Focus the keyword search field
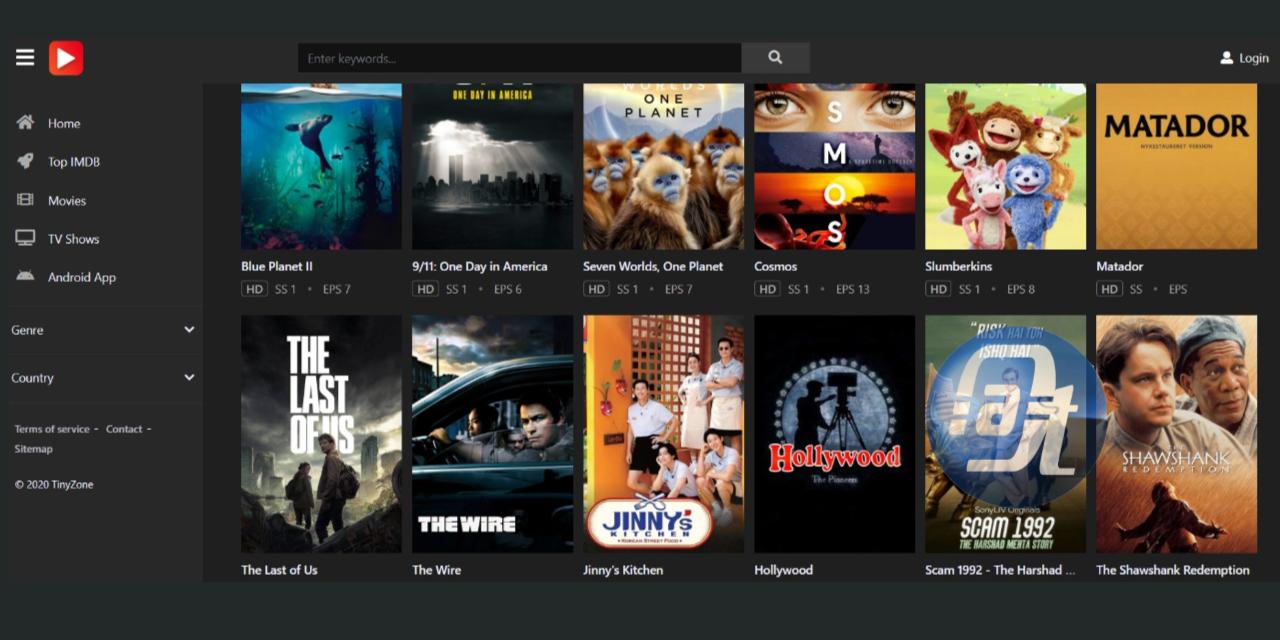This screenshot has width=1280, height=640. pyautogui.click(x=520, y=58)
